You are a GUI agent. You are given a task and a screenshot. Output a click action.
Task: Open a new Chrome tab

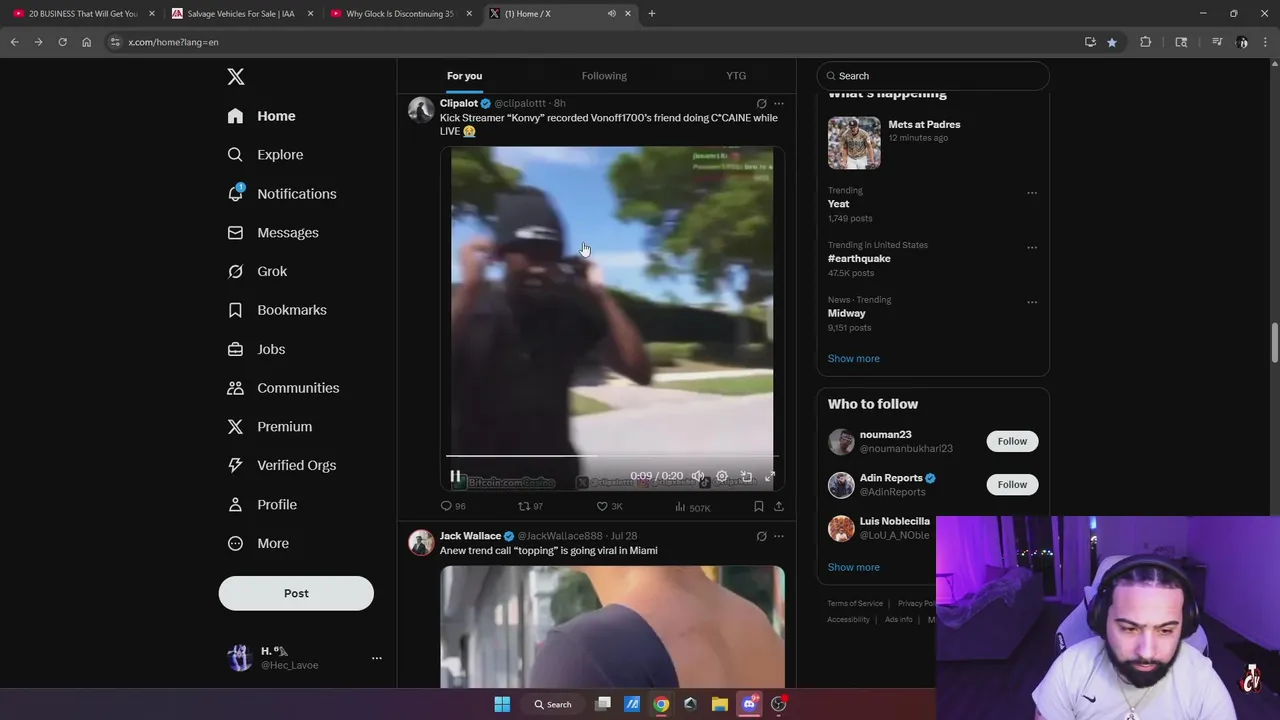coord(652,14)
